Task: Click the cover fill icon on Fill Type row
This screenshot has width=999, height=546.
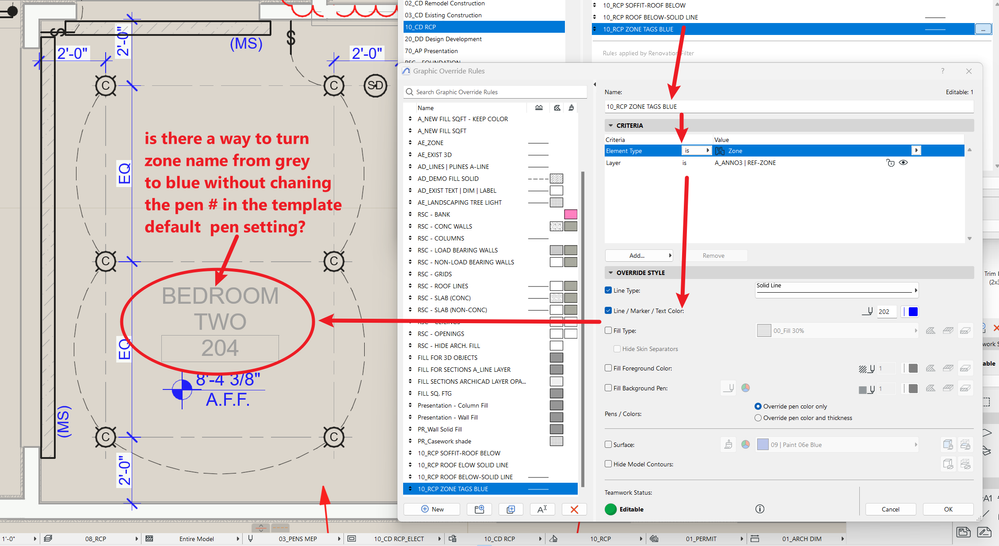Action: (948, 331)
